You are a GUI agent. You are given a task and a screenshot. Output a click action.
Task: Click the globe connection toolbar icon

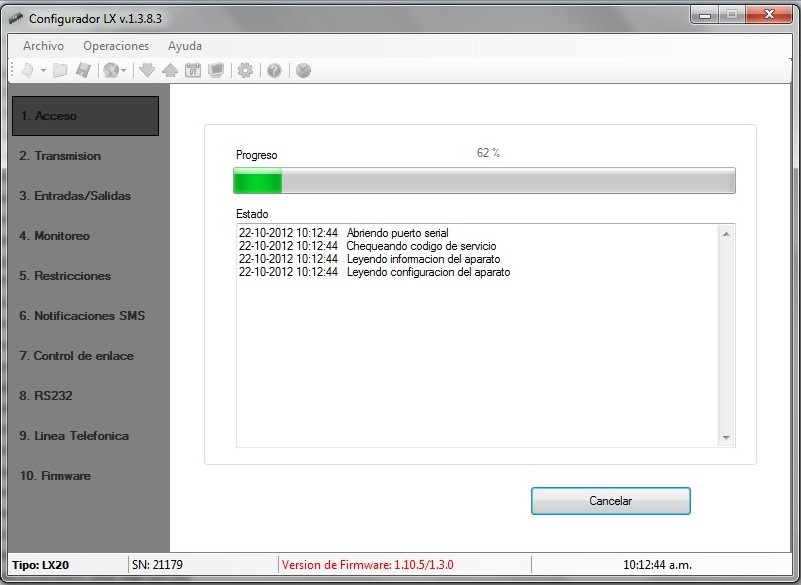111,70
